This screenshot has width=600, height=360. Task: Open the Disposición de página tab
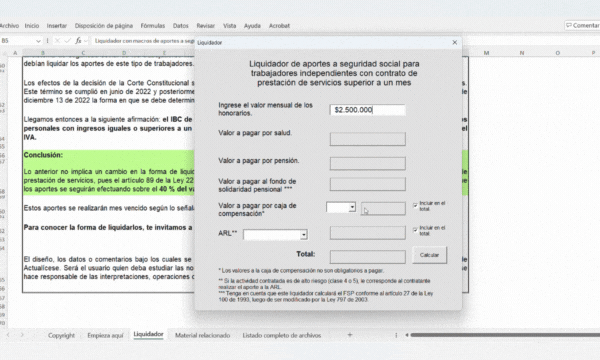point(104,26)
